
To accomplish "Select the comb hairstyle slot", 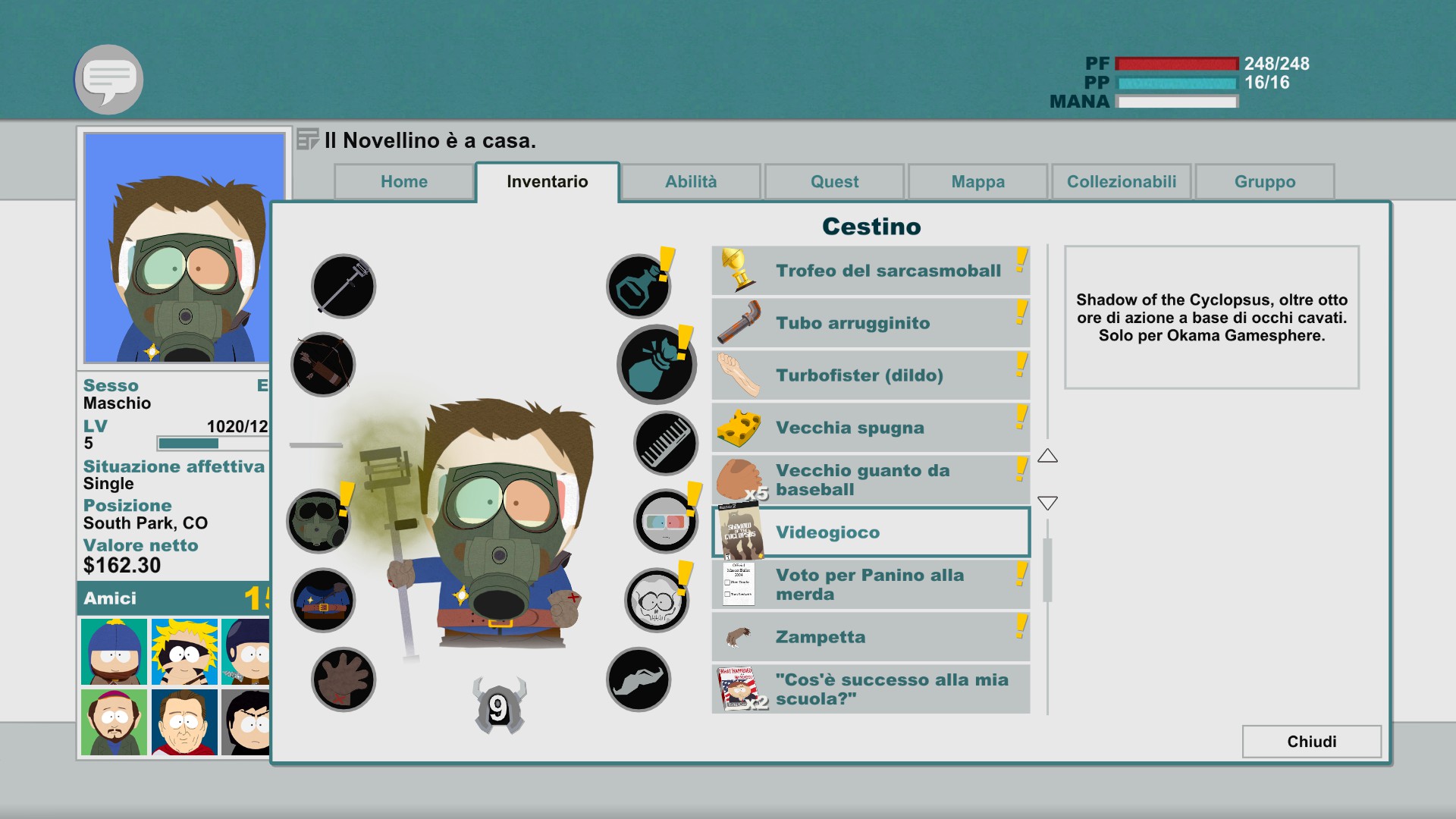I will coord(666,443).
